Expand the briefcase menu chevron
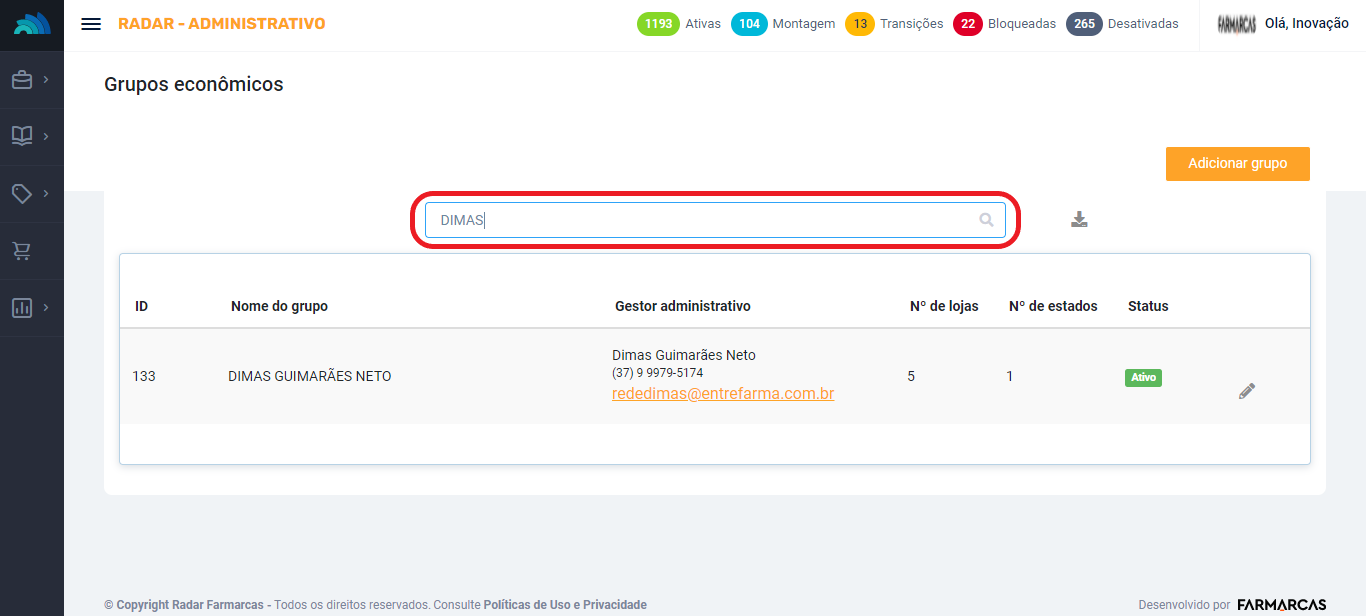 pyautogui.click(x=46, y=79)
